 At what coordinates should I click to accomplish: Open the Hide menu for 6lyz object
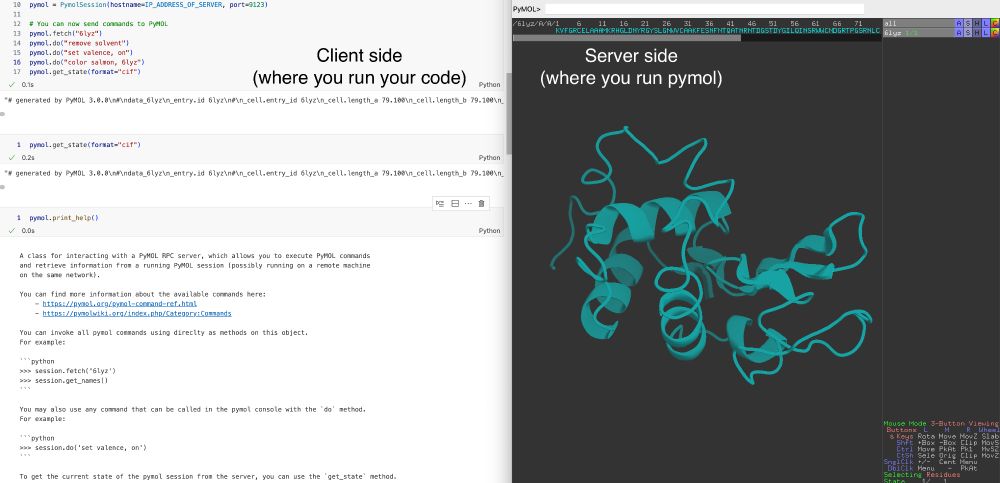pyautogui.click(x=977, y=33)
